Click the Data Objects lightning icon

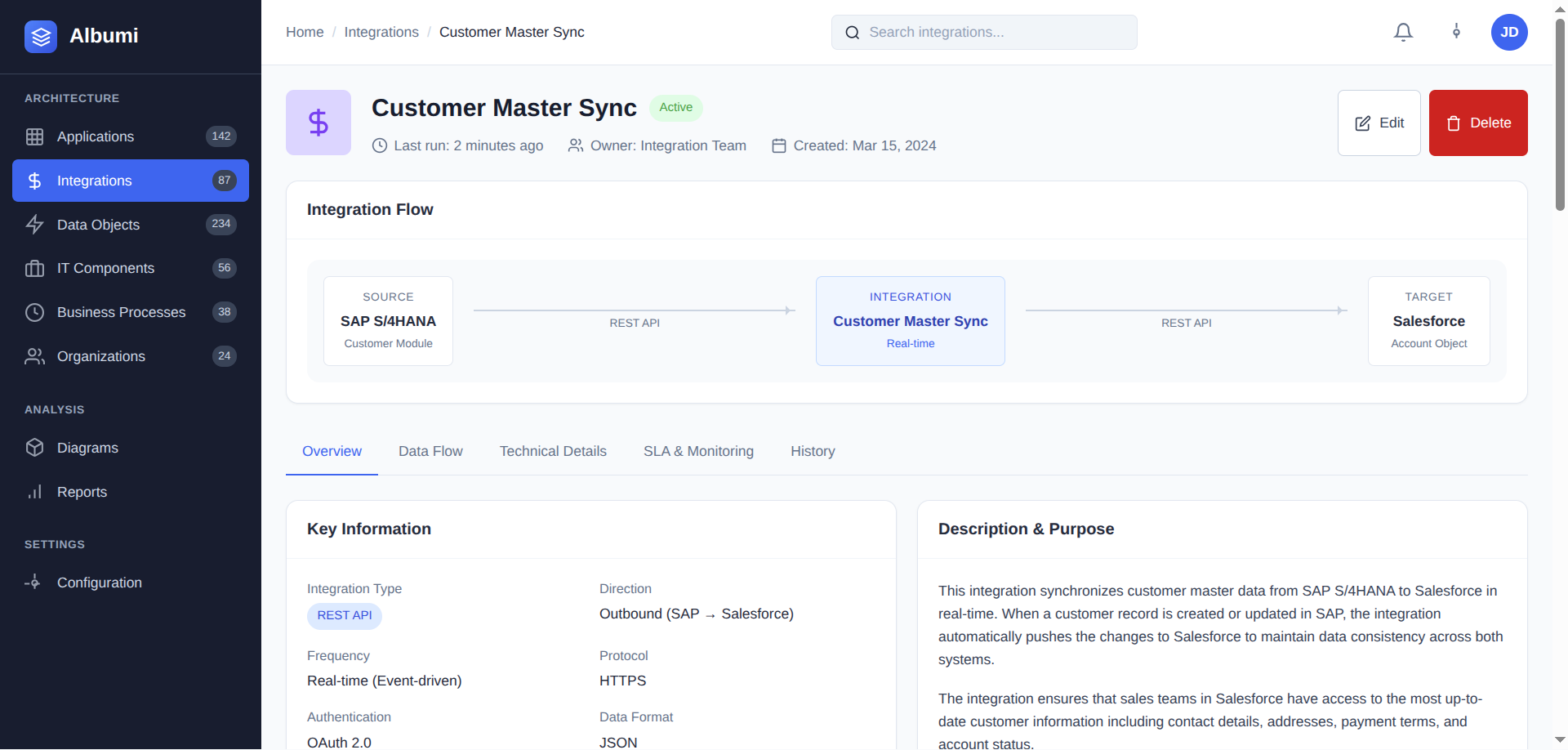point(34,225)
